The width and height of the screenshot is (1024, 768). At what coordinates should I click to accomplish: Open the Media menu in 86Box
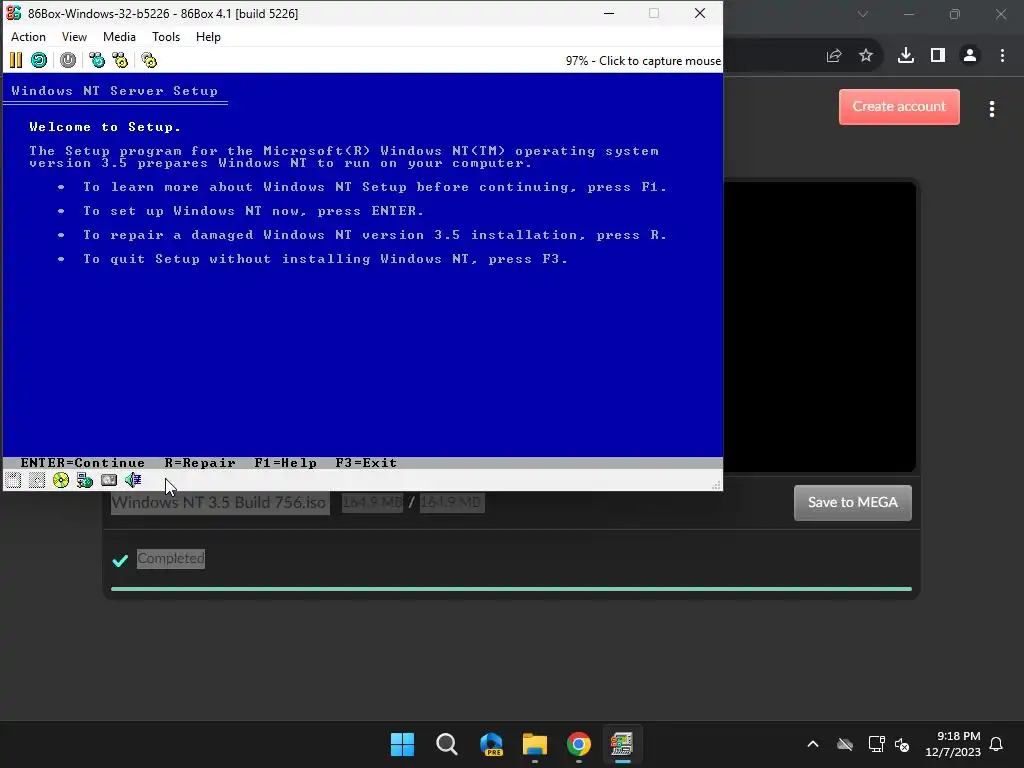pos(120,37)
